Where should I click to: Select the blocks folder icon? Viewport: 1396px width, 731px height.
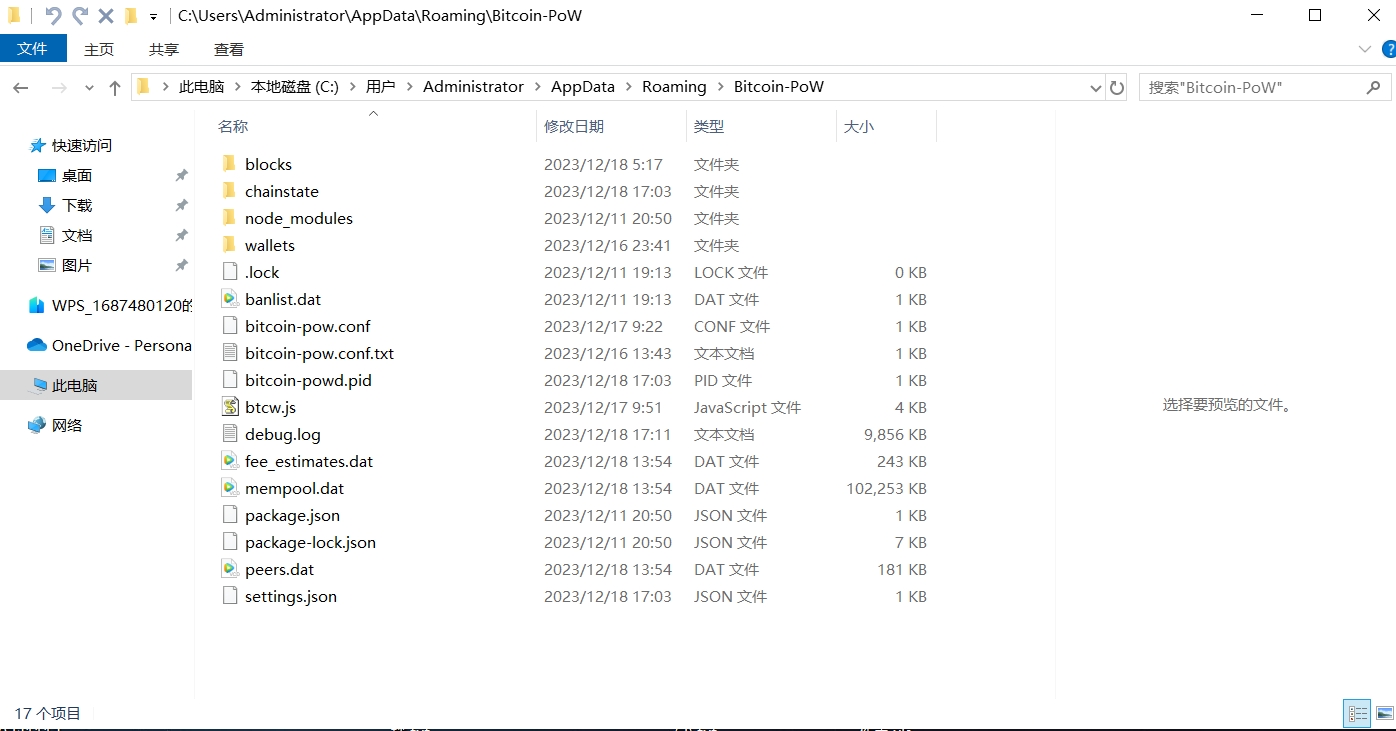(229, 164)
